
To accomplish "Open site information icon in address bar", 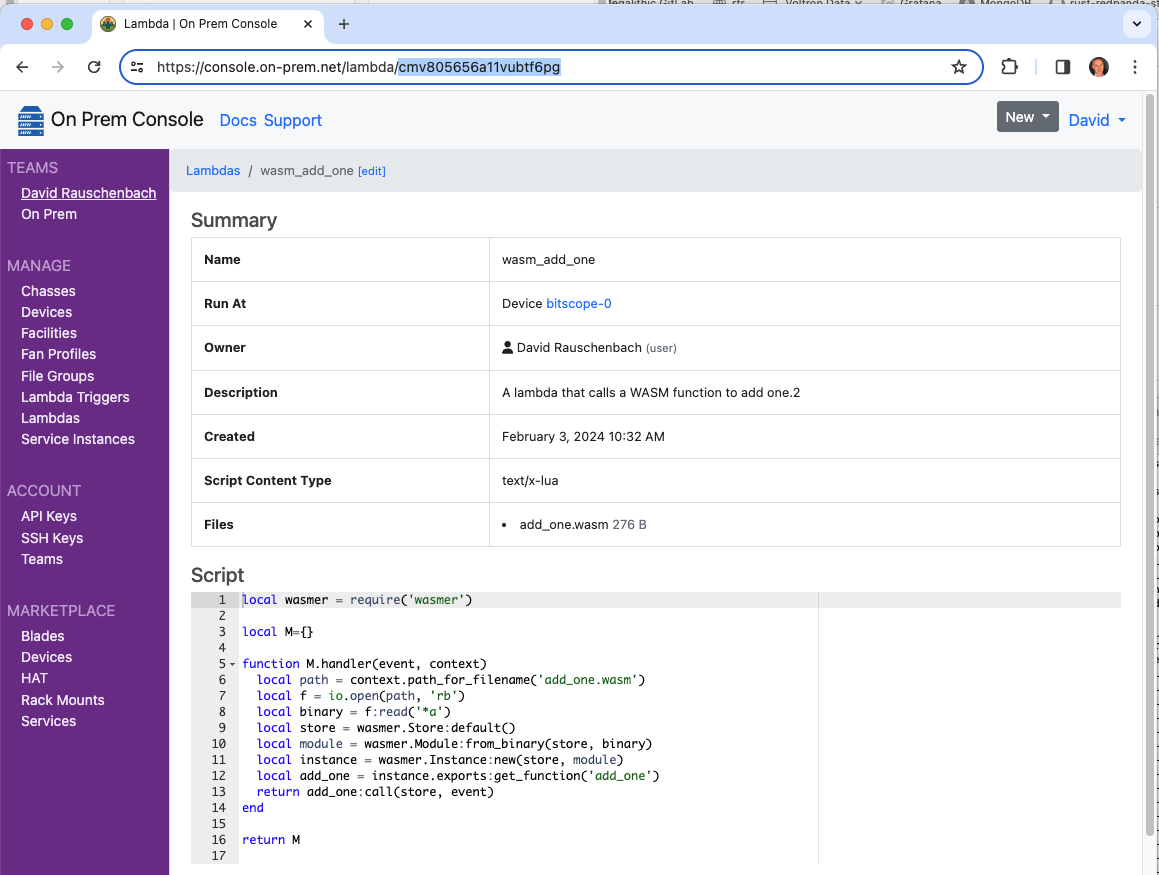I will (137, 67).
